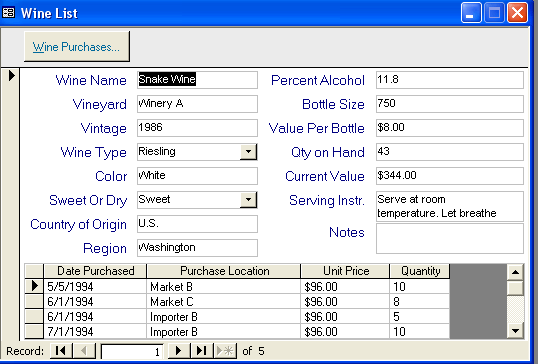The width and height of the screenshot is (538, 364).
Task: Click the Purchase Location column header
Action: pyautogui.click(x=224, y=271)
